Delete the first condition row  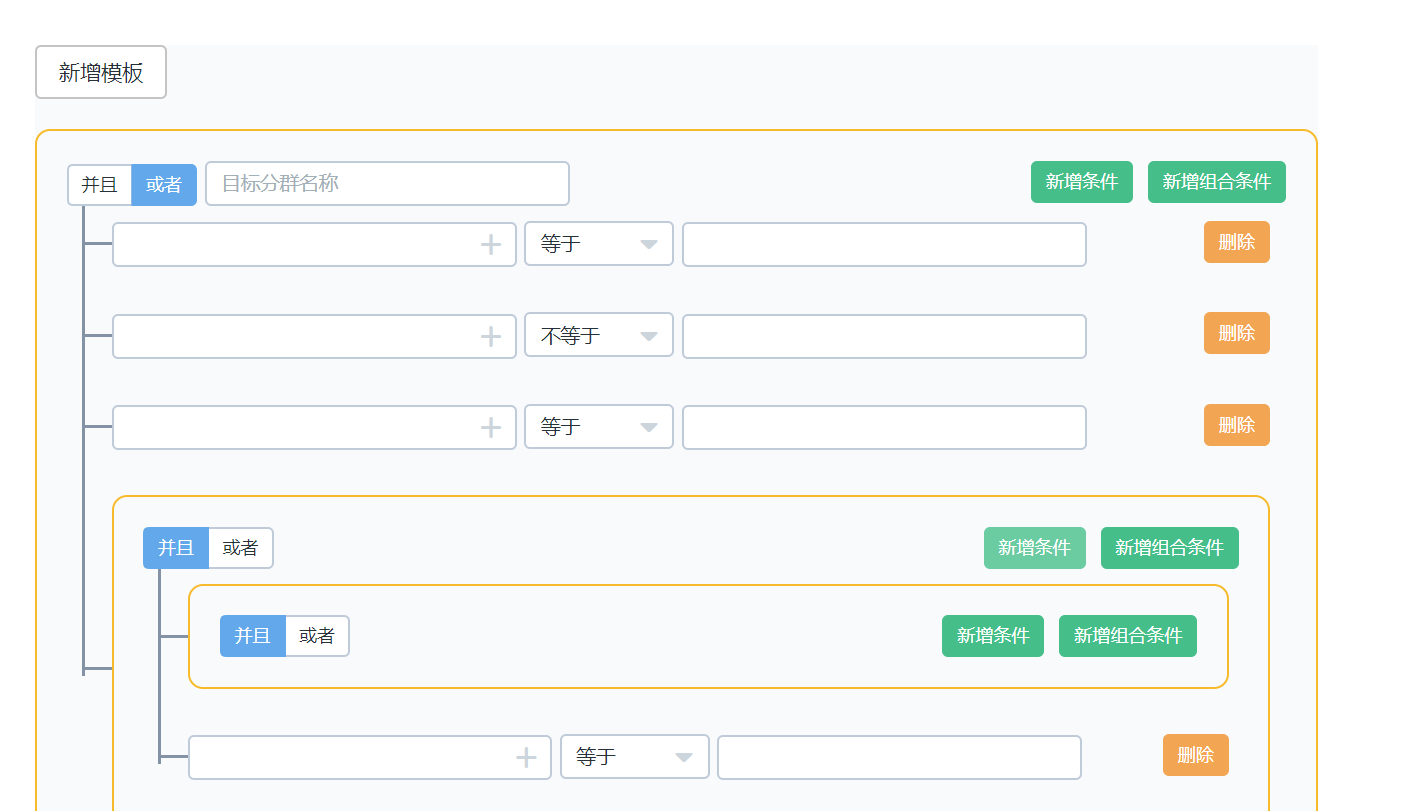tap(1236, 242)
